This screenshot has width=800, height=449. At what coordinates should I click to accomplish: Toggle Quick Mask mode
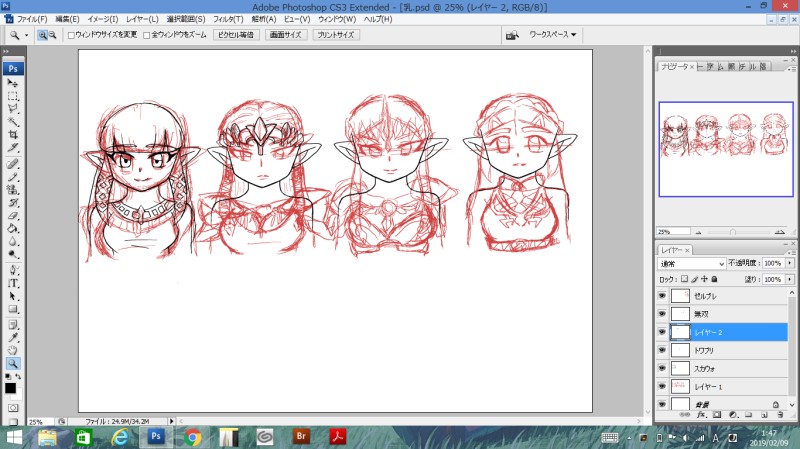[13, 408]
